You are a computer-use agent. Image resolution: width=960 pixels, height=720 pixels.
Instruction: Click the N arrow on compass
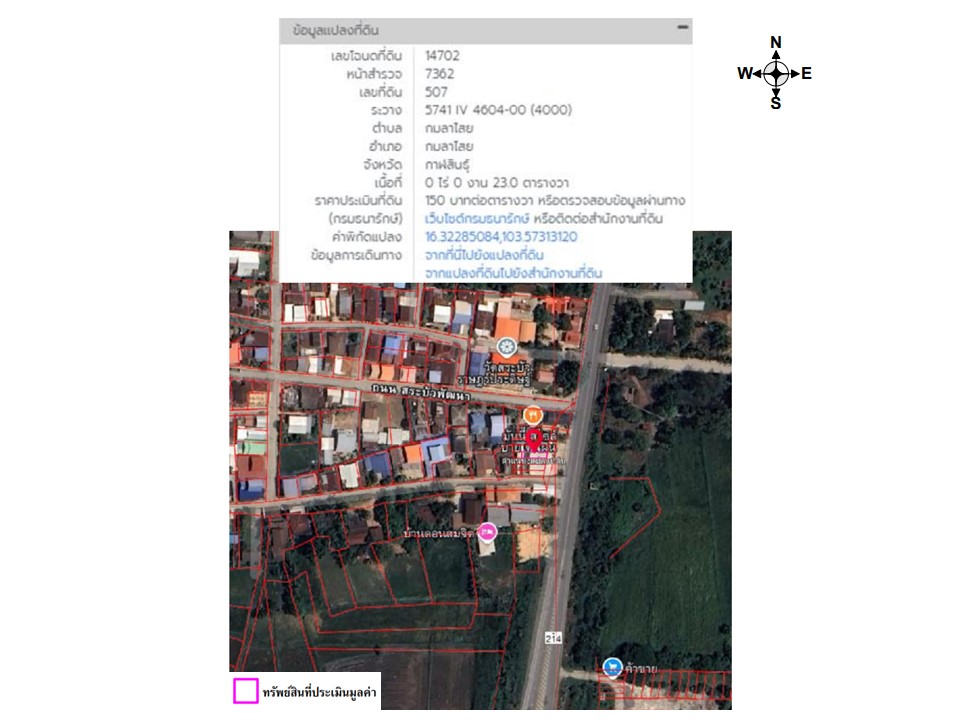776,43
